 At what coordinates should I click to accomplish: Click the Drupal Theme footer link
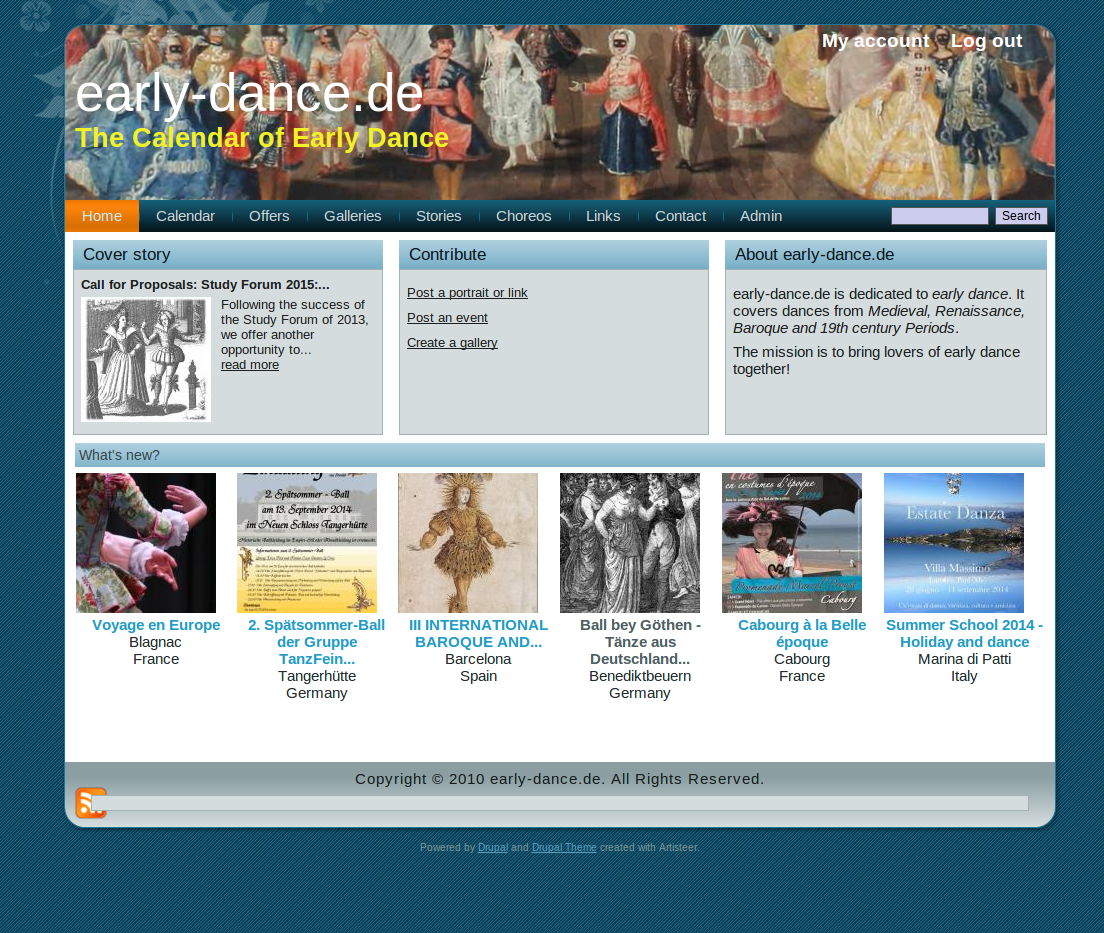point(564,848)
